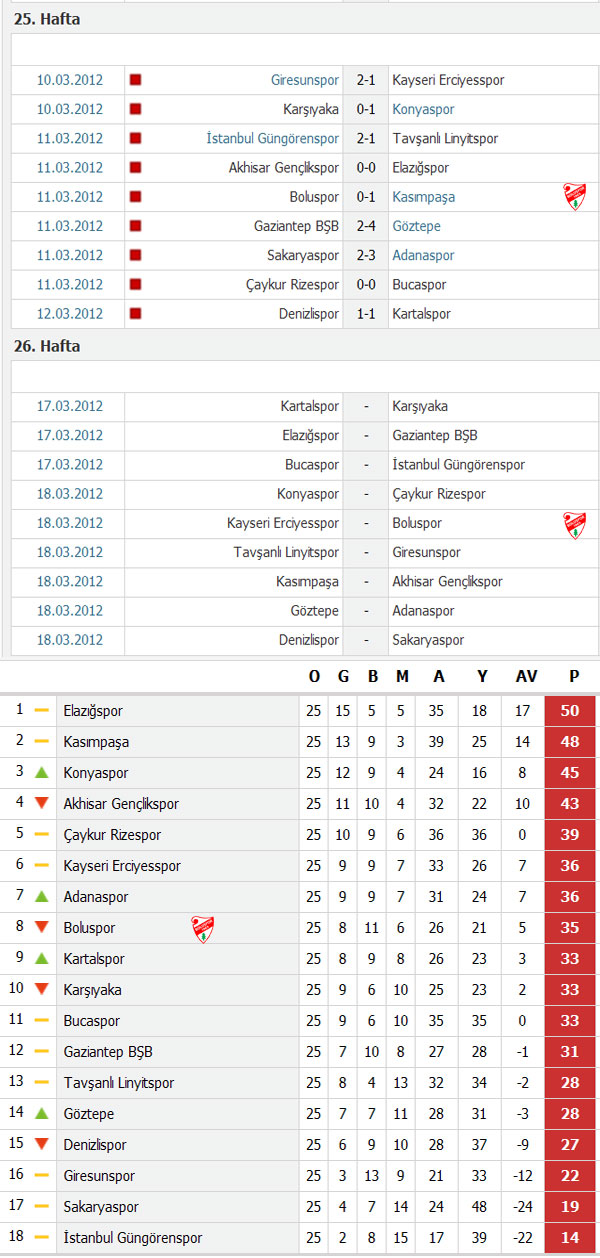The height and width of the screenshot is (1258, 600).
Task: Click red down arrow next to Denizlispor standings row
Action: pos(41,1144)
